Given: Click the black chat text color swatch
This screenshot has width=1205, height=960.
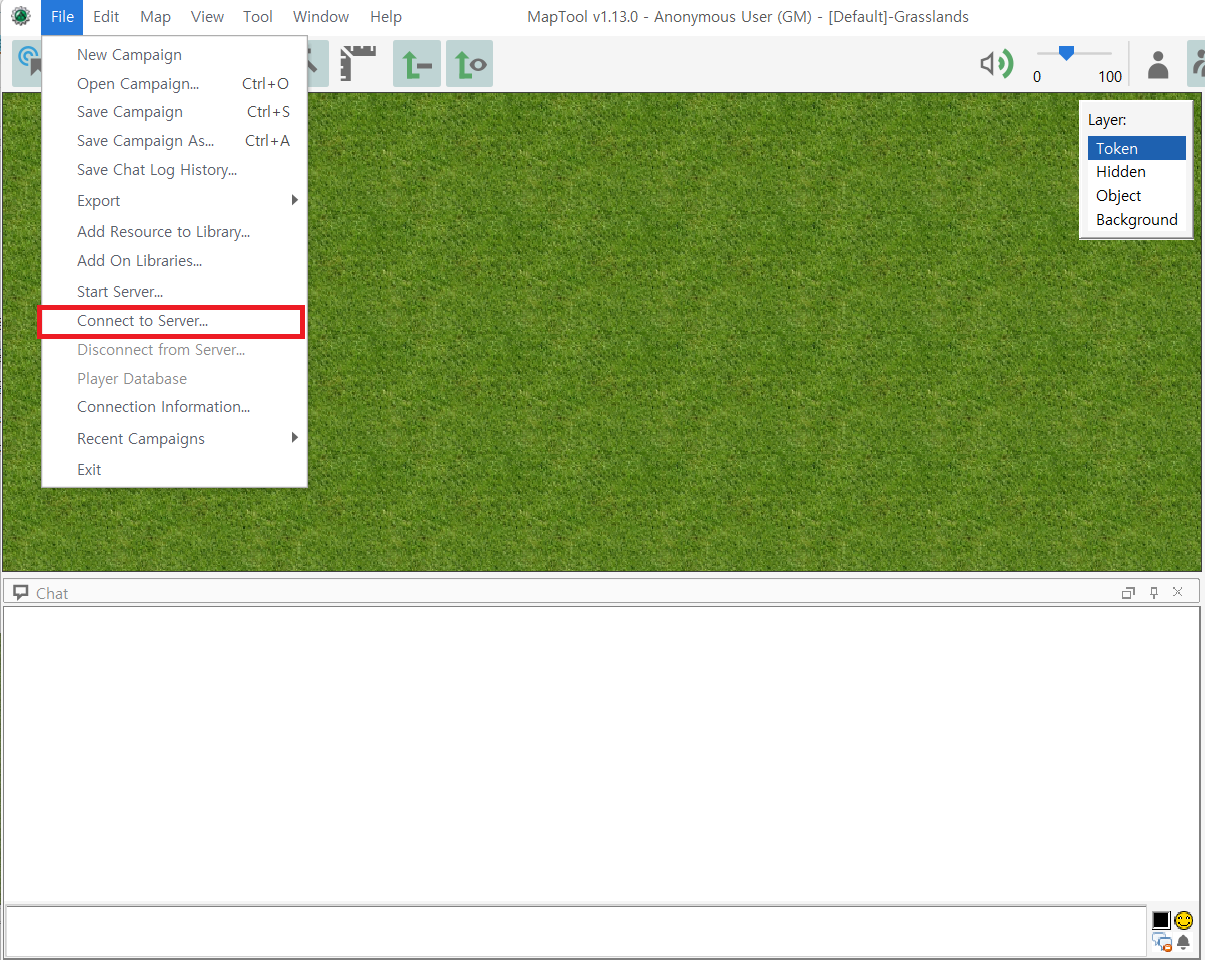Looking at the screenshot, I should tap(1161, 920).
